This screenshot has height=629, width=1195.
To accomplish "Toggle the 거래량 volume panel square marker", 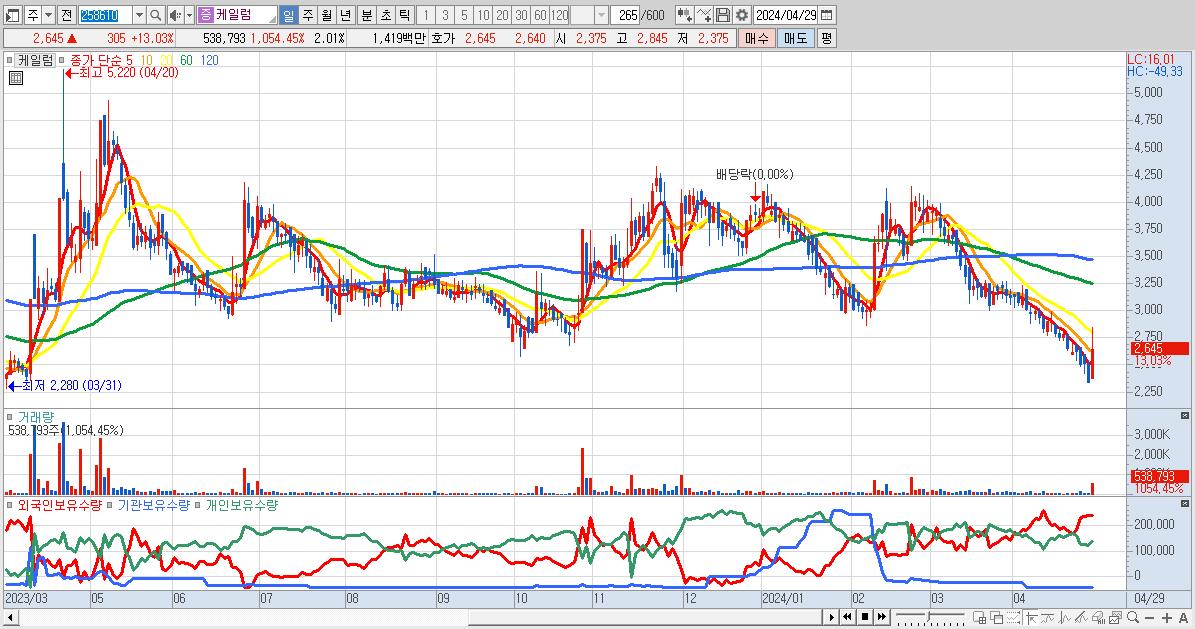I will [x=9, y=417].
